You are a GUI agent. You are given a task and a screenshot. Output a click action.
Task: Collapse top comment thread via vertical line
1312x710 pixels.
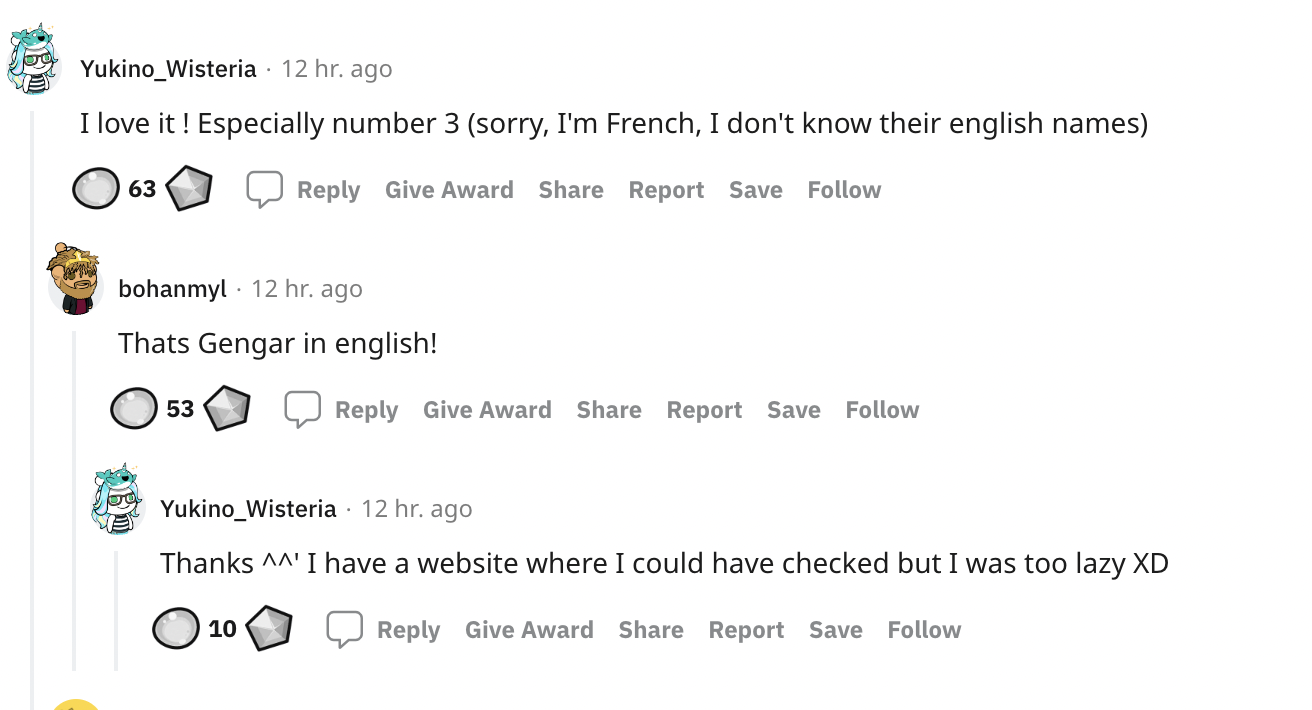click(x=33, y=400)
